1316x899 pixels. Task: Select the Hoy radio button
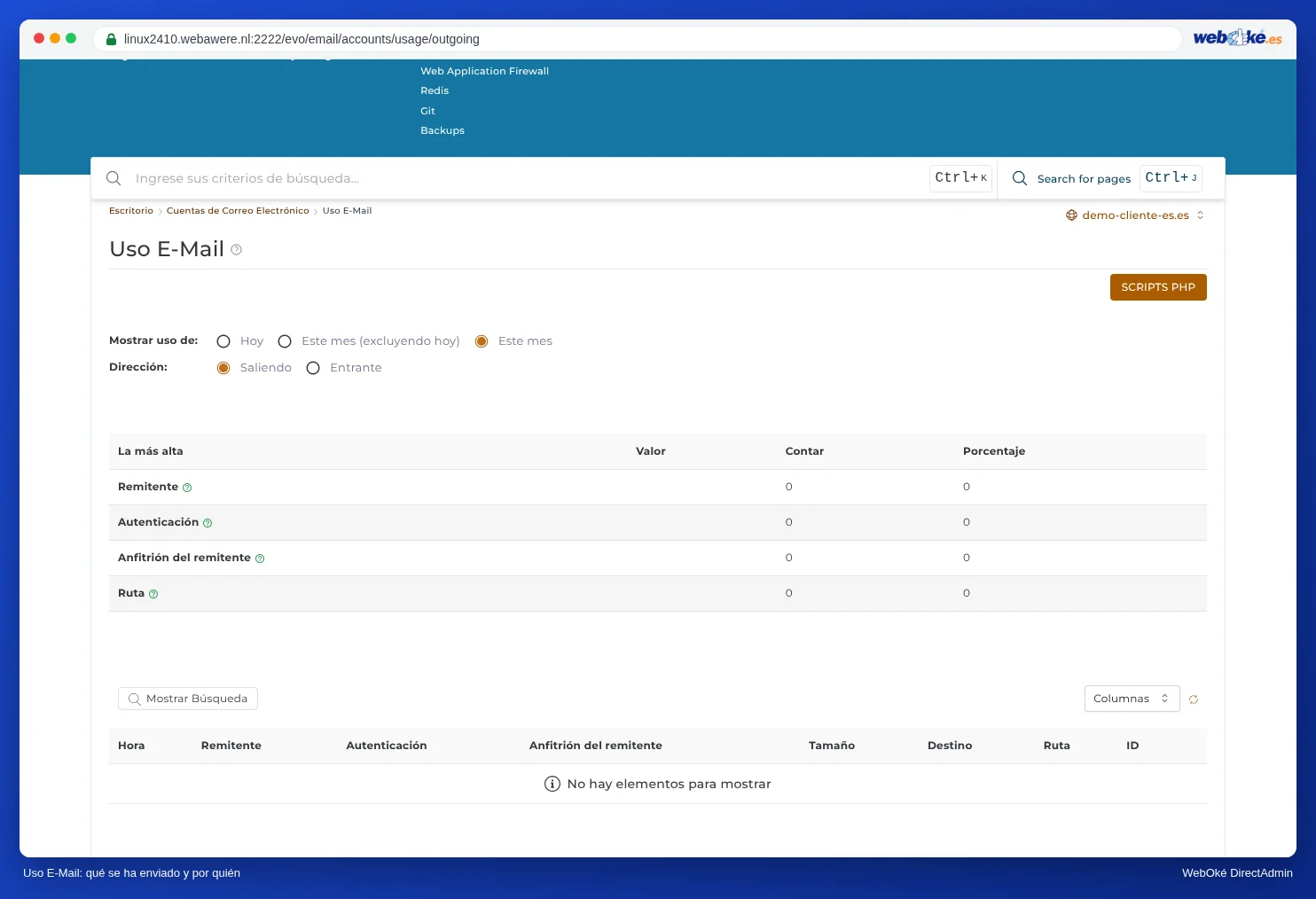click(223, 341)
